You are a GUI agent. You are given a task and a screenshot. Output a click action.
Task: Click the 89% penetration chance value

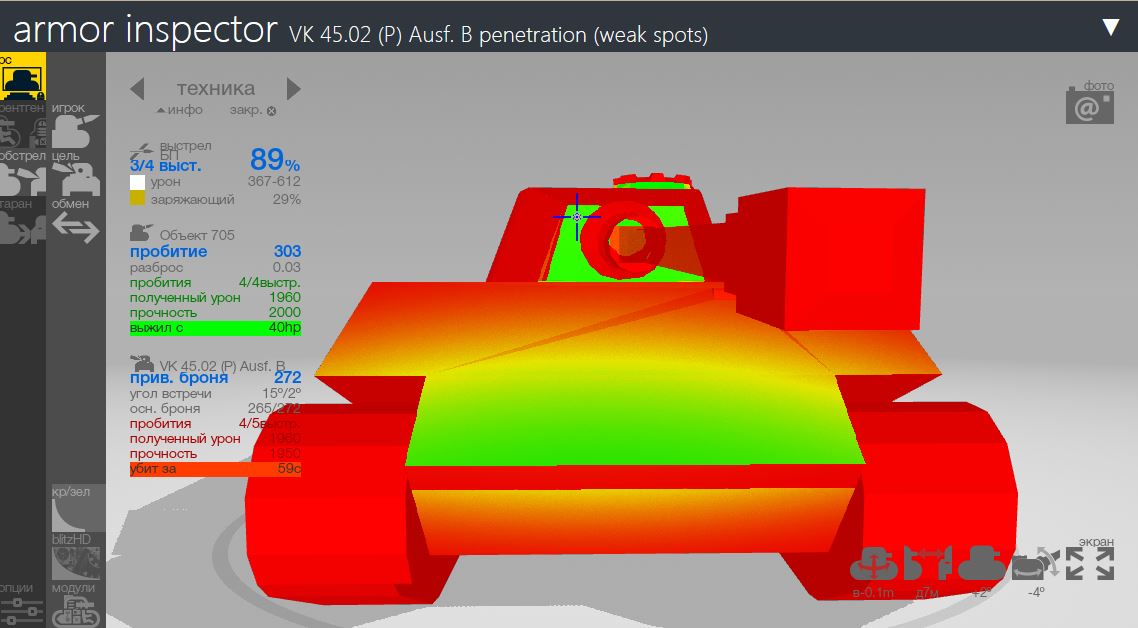pyautogui.click(x=275, y=160)
